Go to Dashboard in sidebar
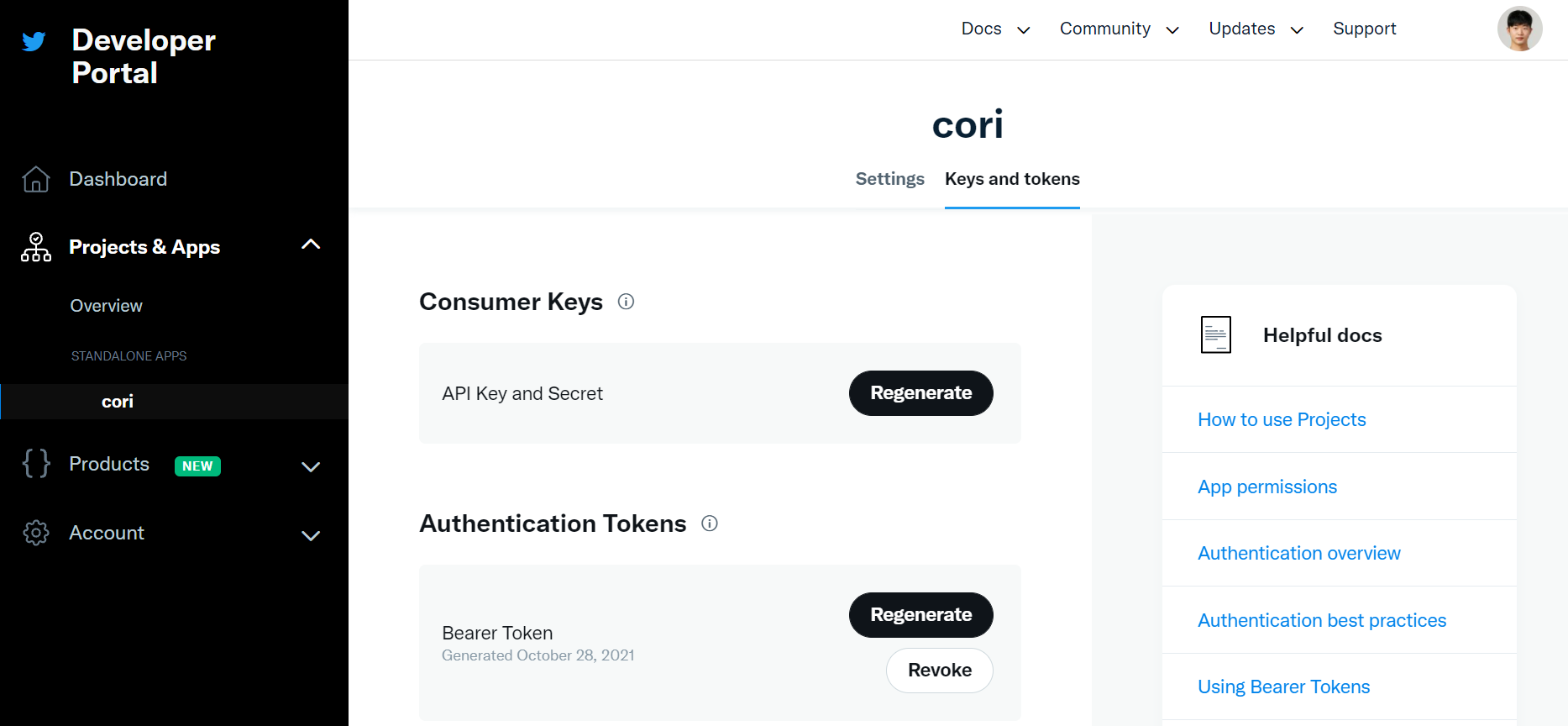 click(x=118, y=179)
